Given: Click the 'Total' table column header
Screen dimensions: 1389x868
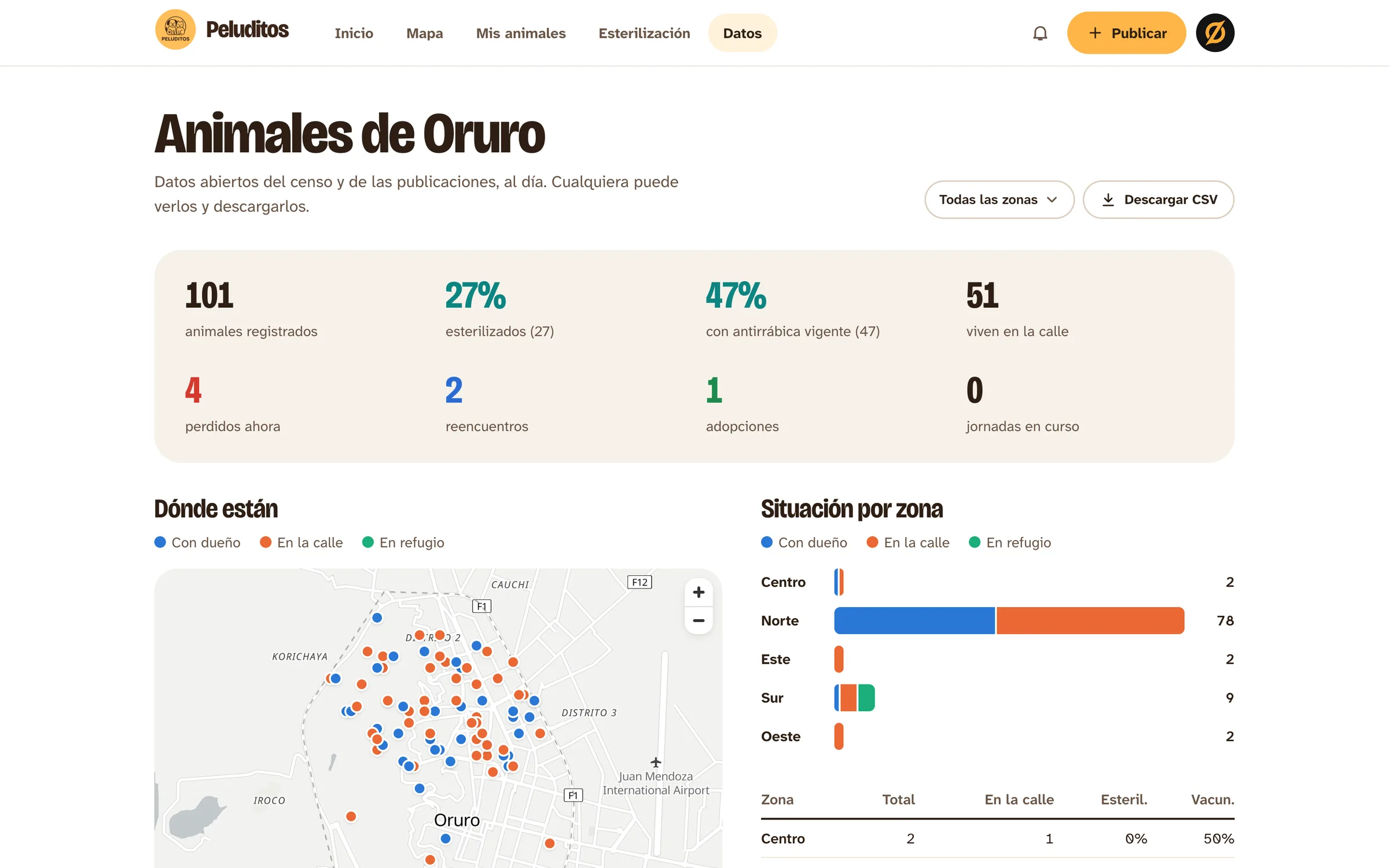Looking at the screenshot, I should click(898, 800).
